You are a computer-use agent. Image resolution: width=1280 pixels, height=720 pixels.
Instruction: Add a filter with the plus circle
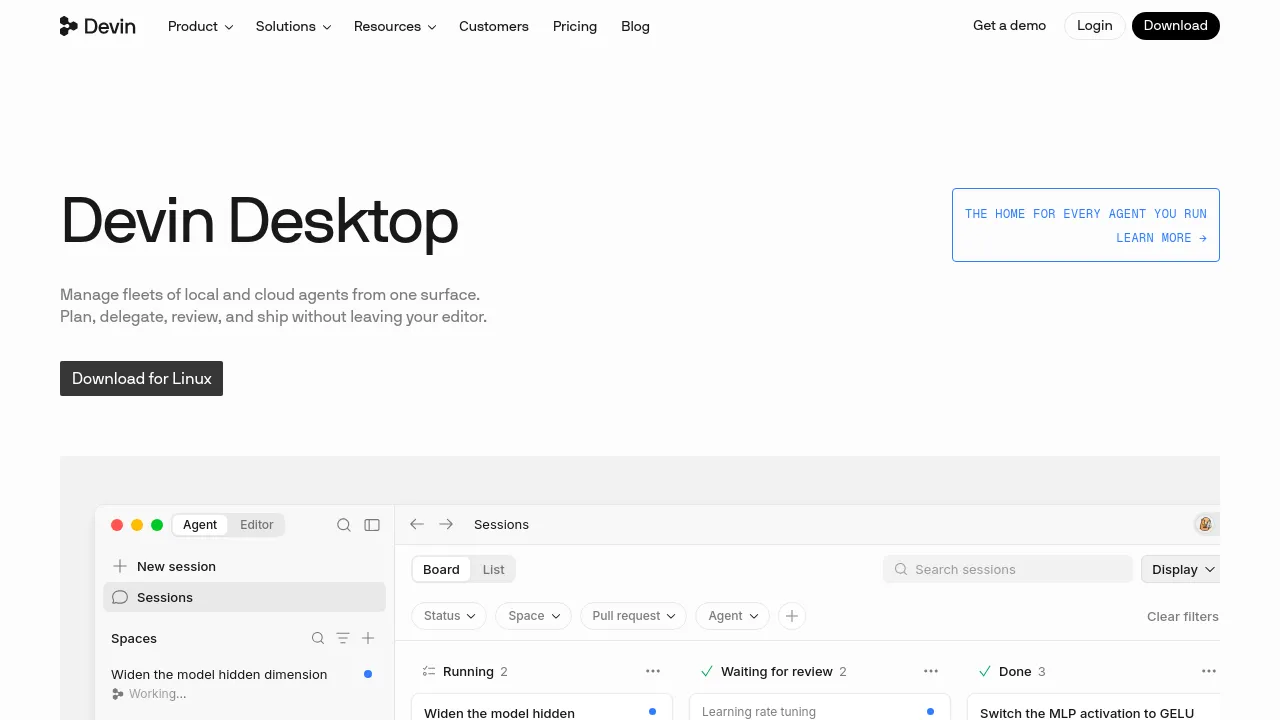point(792,616)
